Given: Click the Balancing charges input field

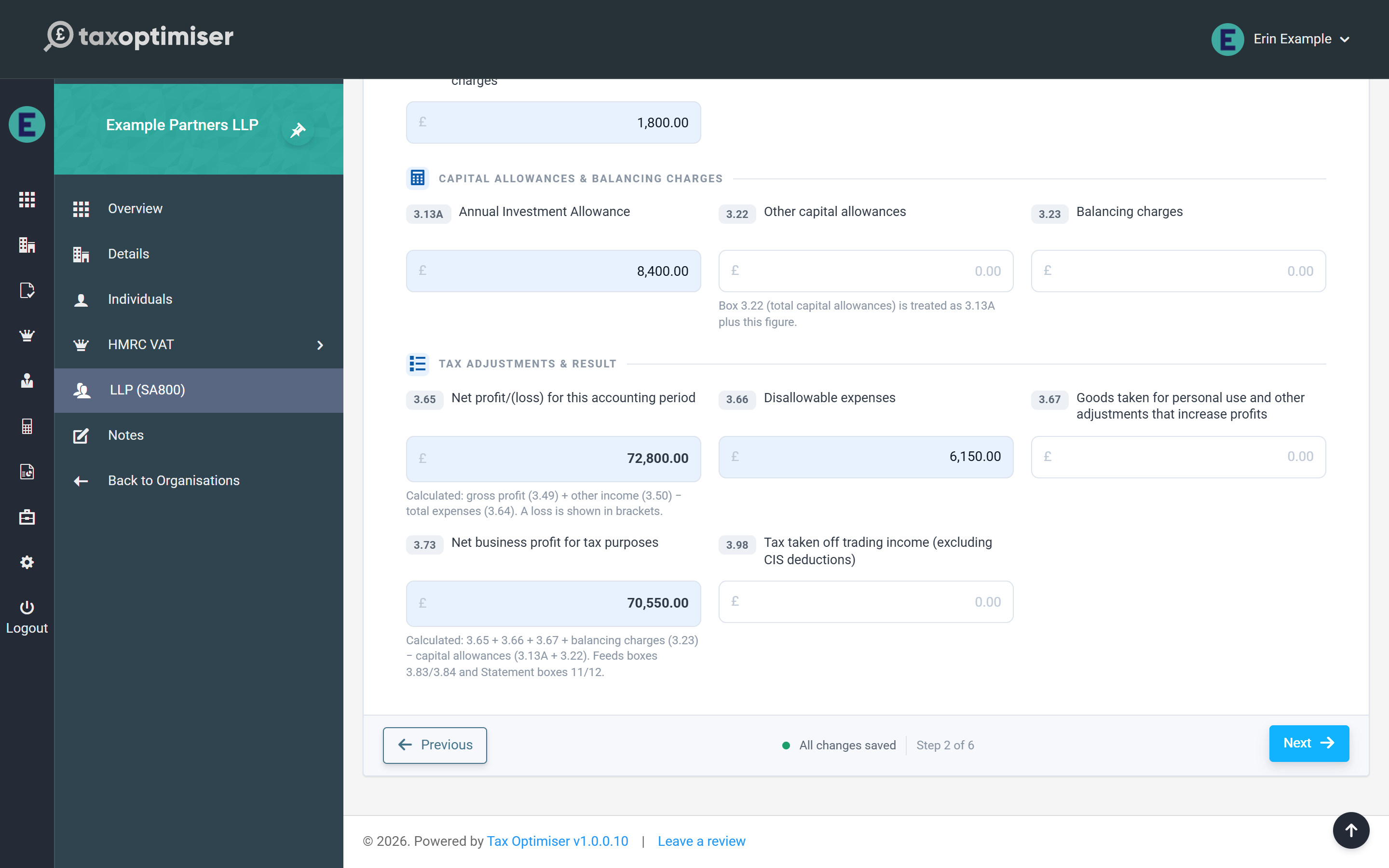Looking at the screenshot, I should [1178, 271].
